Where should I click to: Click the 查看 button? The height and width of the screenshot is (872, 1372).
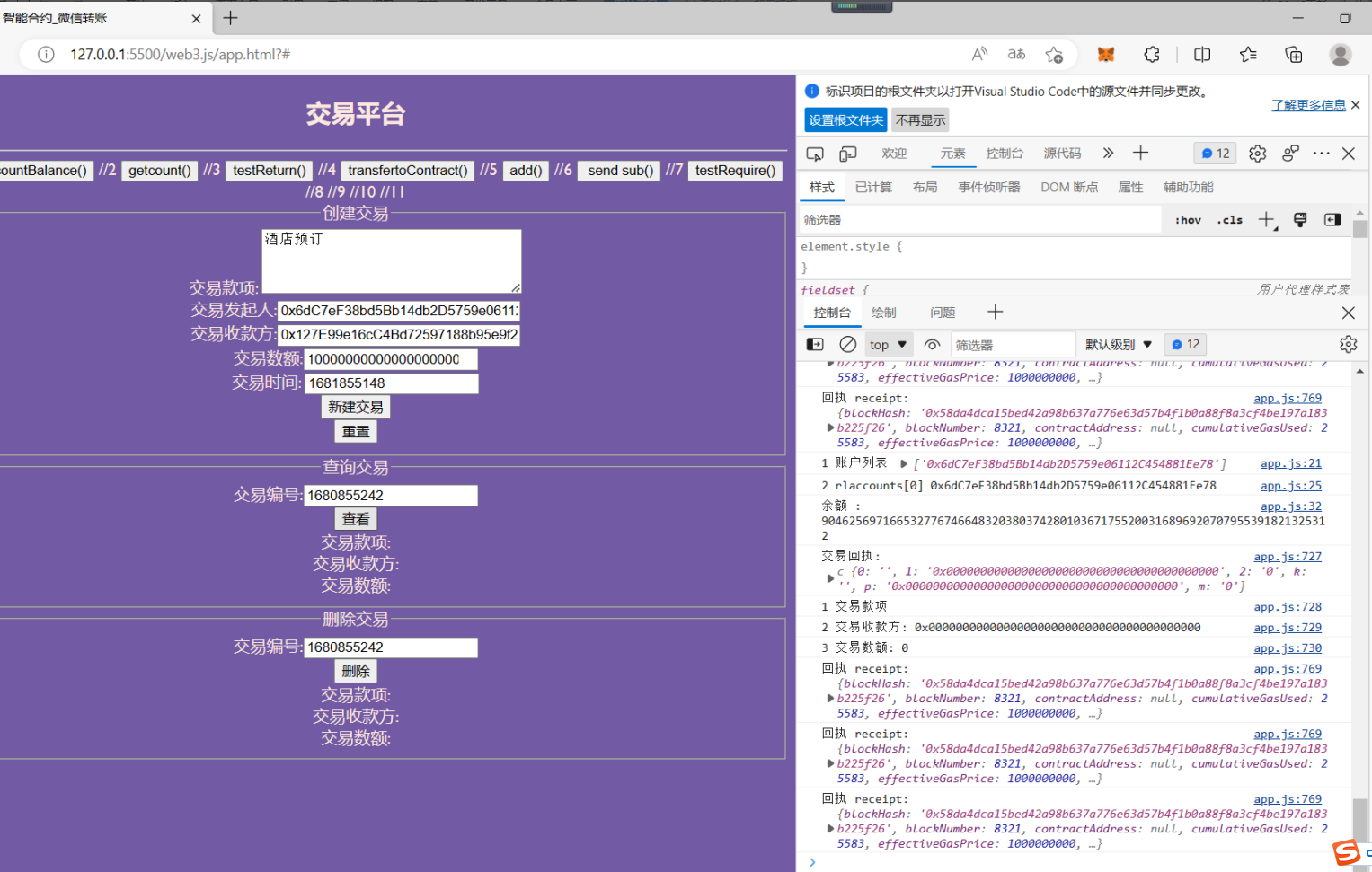pos(356,518)
